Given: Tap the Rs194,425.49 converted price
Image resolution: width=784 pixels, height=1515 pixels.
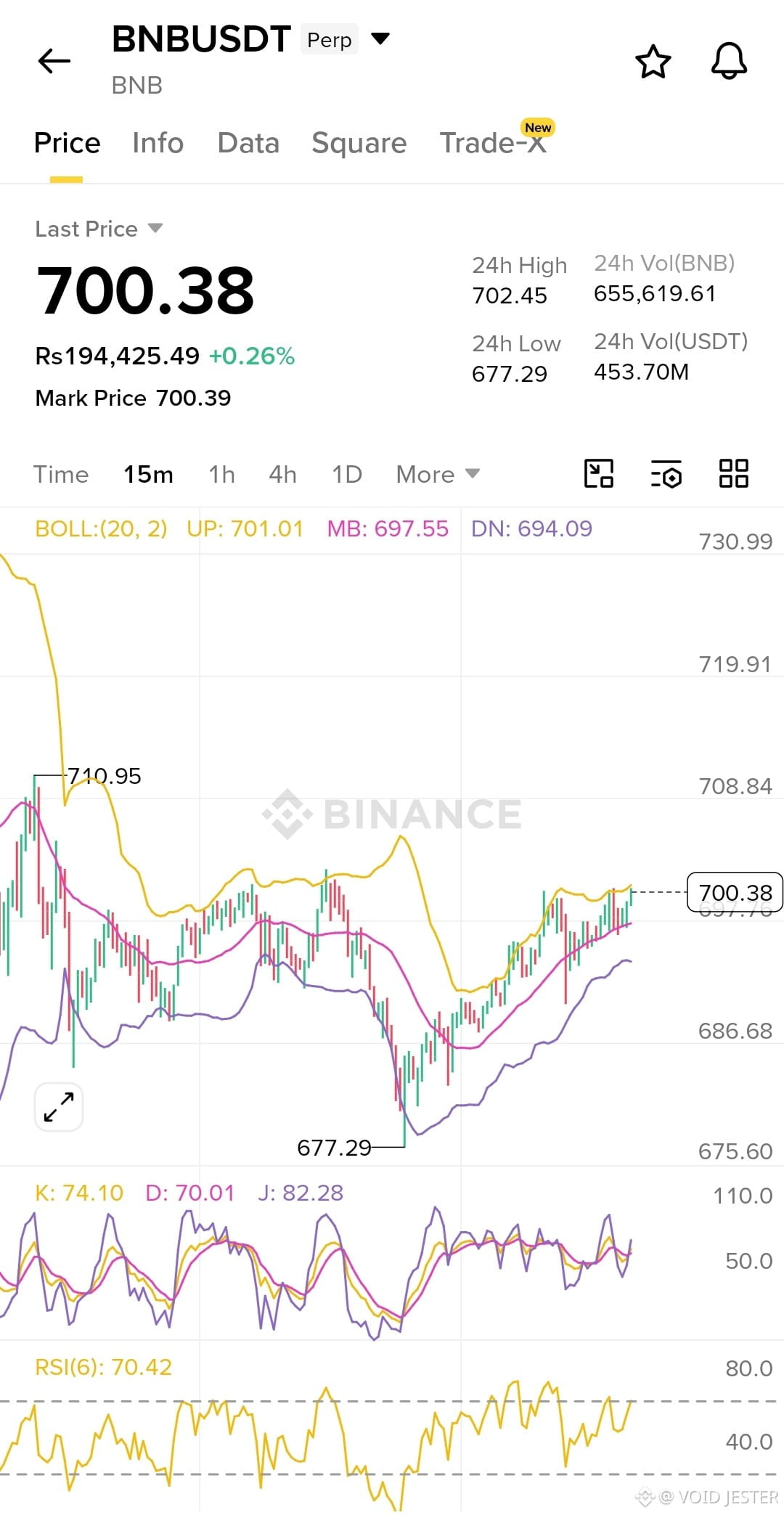Looking at the screenshot, I should click(117, 356).
